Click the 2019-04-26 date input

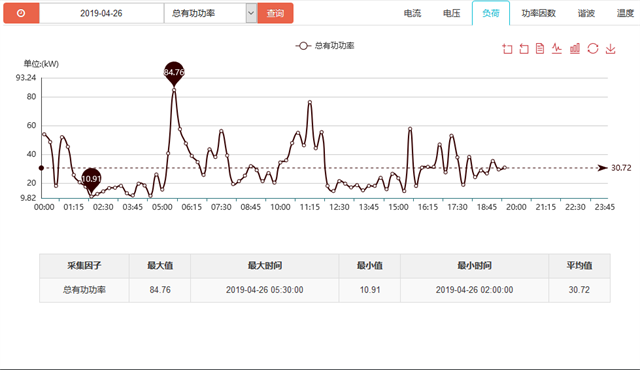tap(101, 13)
